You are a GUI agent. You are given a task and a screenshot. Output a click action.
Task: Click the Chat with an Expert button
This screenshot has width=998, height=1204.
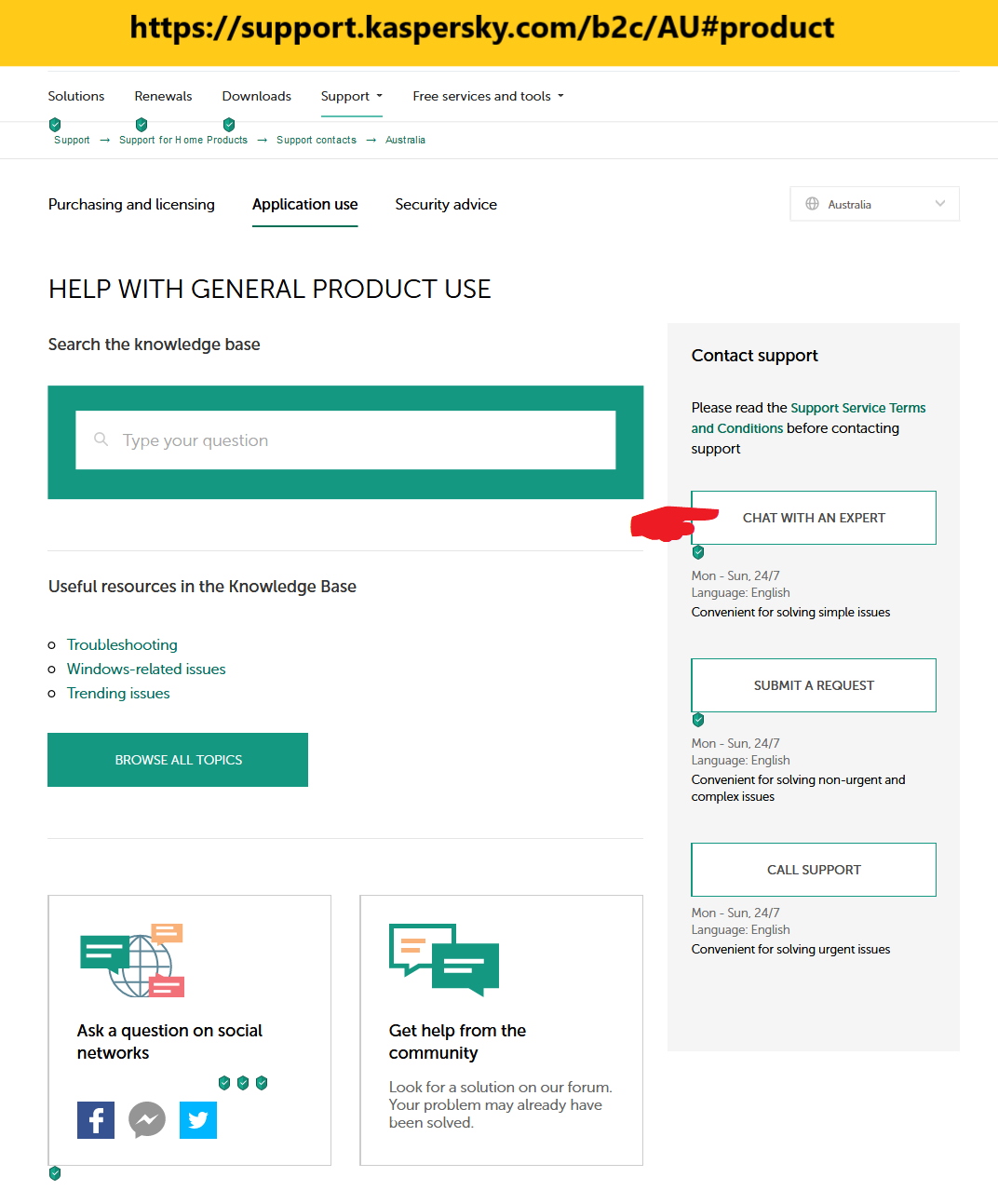click(814, 518)
